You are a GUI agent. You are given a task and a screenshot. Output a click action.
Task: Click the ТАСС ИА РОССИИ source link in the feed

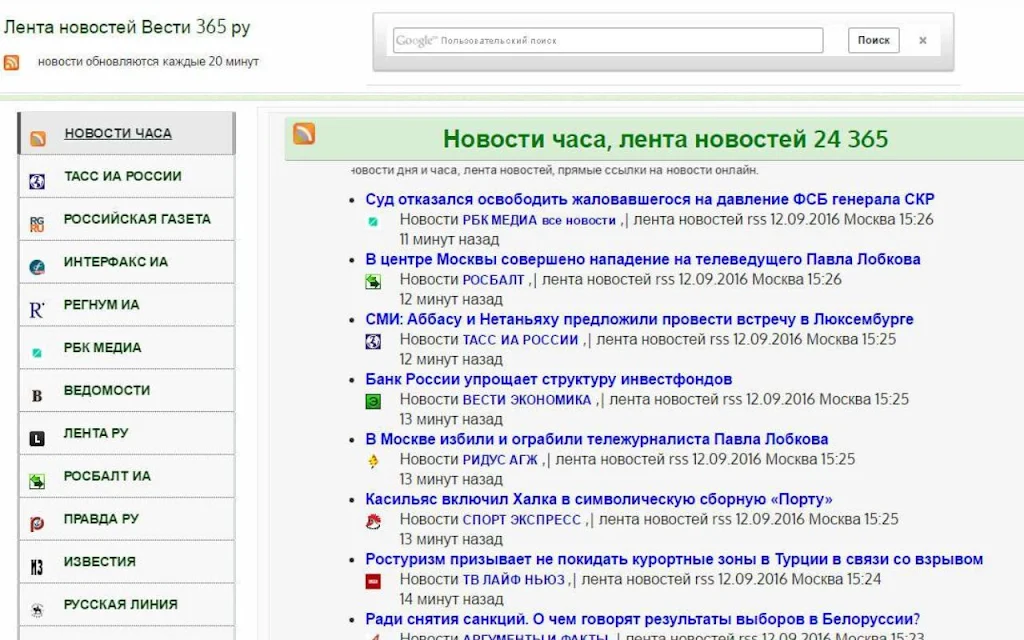(x=520, y=340)
